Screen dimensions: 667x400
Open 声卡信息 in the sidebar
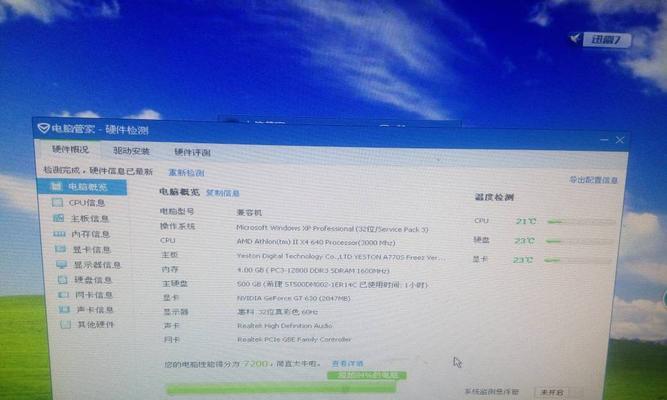point(95,309)
